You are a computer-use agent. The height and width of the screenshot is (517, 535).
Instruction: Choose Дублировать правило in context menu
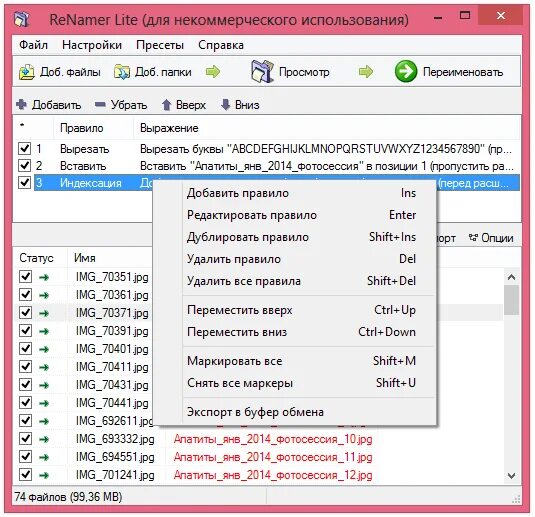pyautogui.click(x=295, y=237)
